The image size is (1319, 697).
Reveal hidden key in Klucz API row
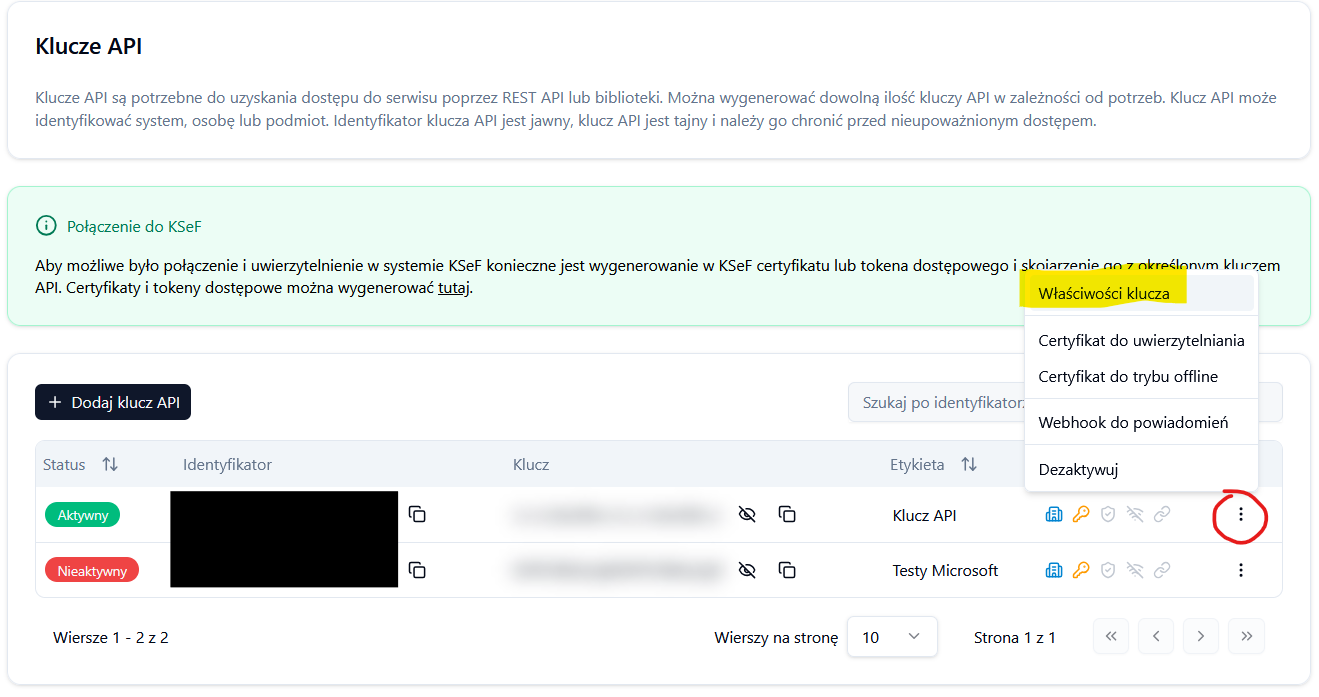746,514
